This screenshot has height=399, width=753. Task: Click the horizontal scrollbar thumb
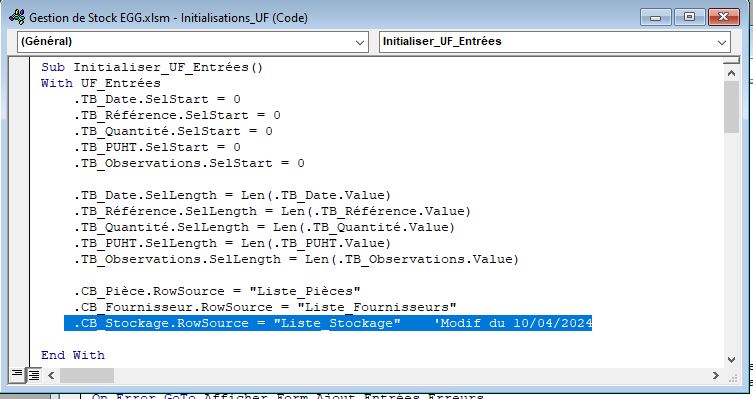pyautogui.click(x=87, y=375)
